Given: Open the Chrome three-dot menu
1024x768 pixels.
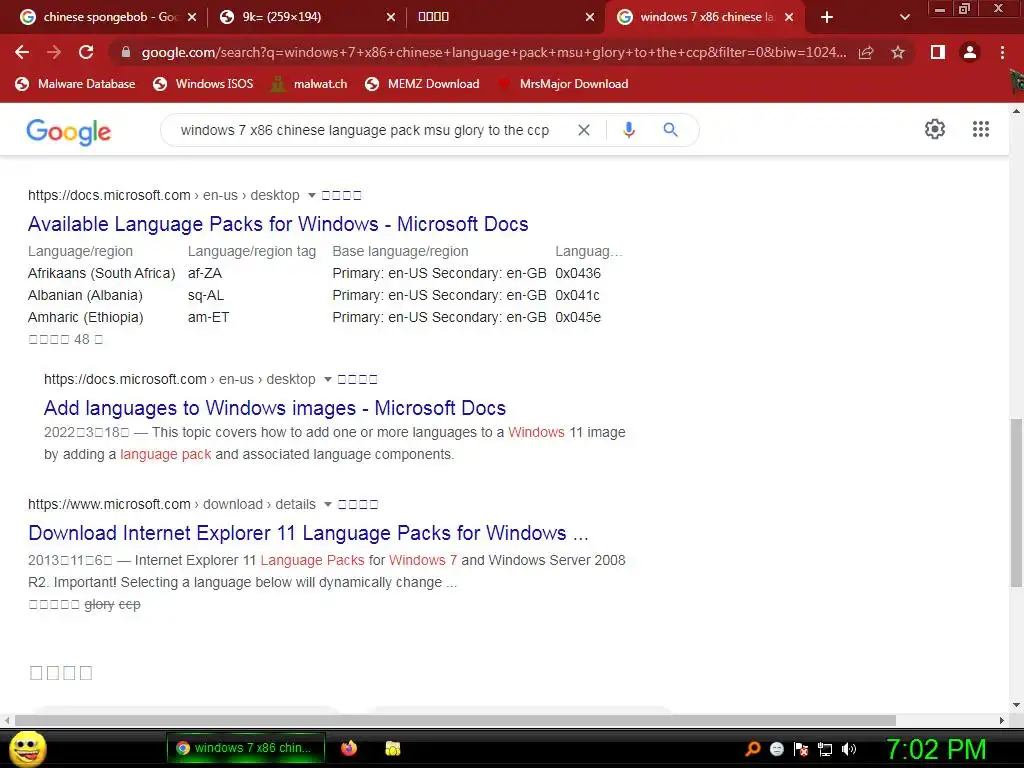Looking at the screenshot, I should tap(1002, 52).
